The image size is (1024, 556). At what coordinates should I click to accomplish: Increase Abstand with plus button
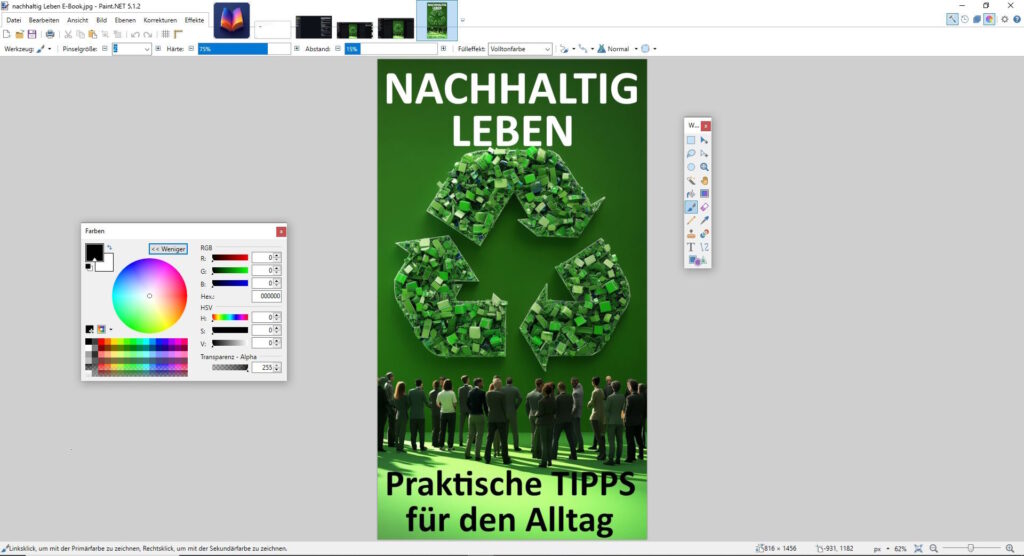coord(443,49)
